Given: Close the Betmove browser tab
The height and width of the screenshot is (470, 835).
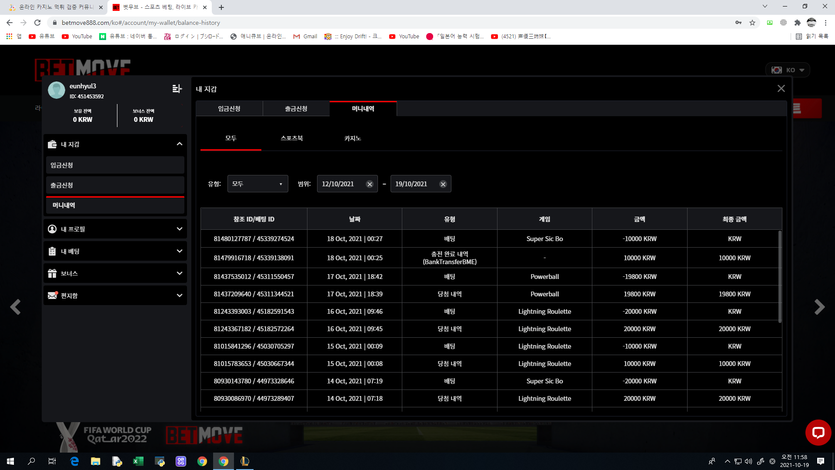Looking at the screenshot, I should (204, 7).
